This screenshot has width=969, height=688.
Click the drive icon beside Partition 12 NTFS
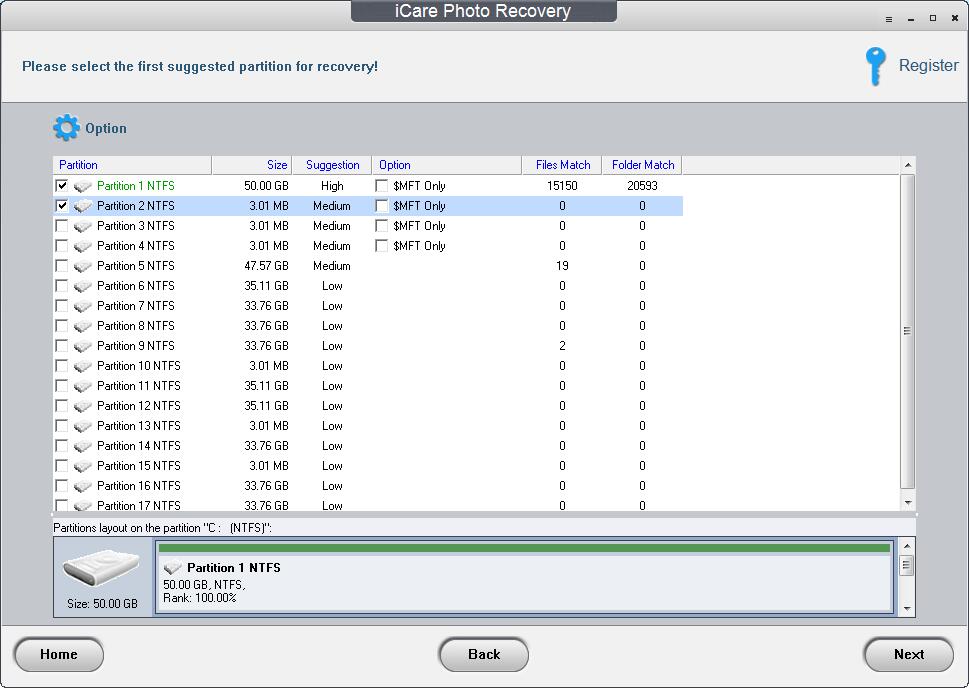coord(82,406)
